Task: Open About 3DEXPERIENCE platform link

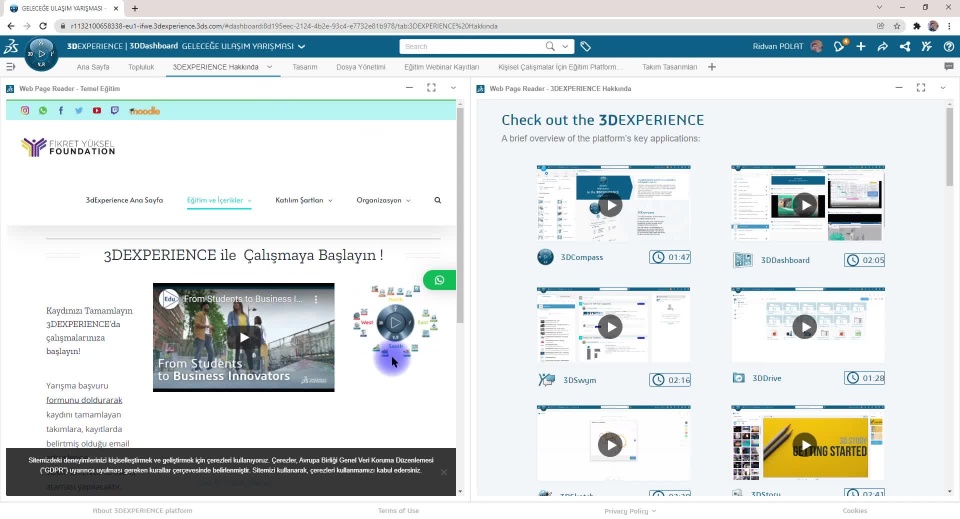Action: pos(142,510)
